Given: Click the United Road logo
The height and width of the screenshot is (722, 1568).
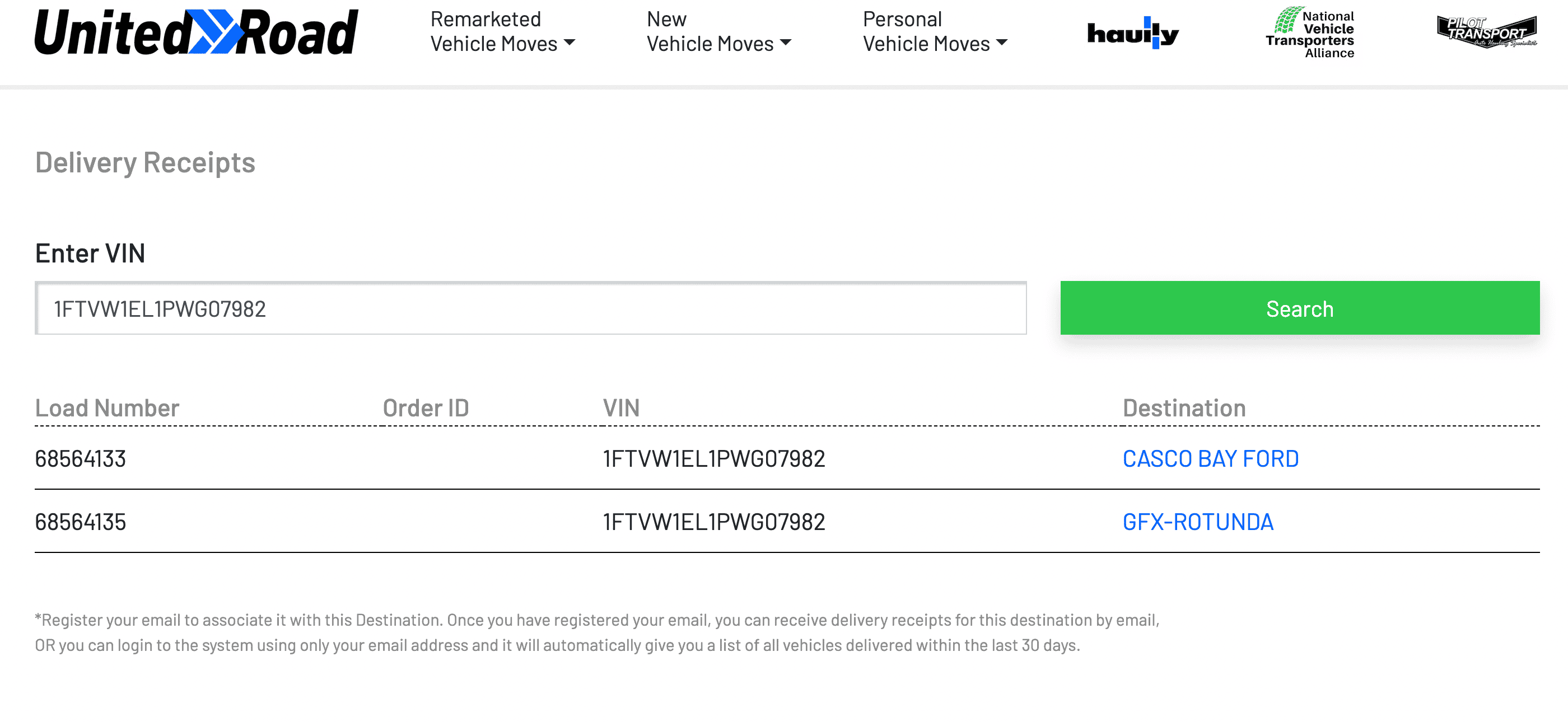Looking at the screenshot, I should click(x=196, y=32).
